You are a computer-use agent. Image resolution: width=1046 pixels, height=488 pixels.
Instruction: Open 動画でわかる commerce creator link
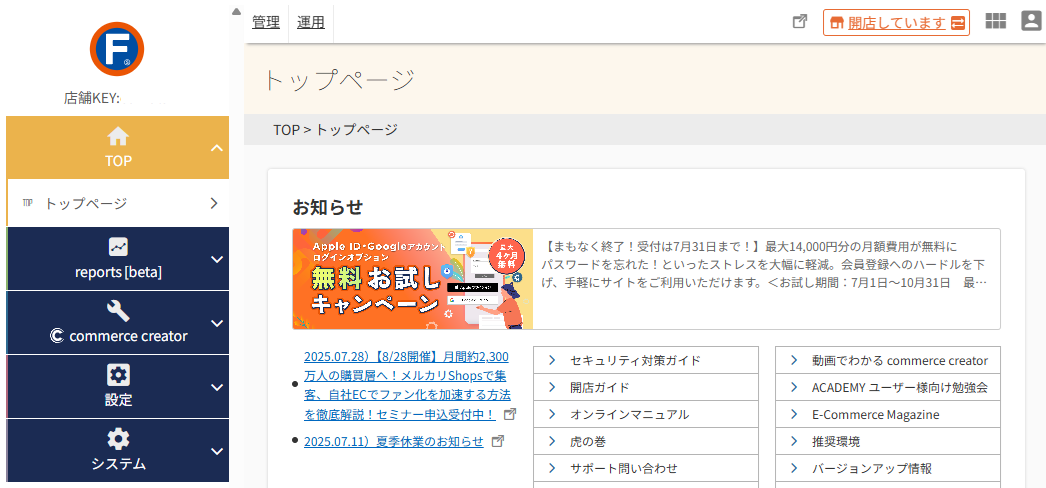(x=899, y=361)
